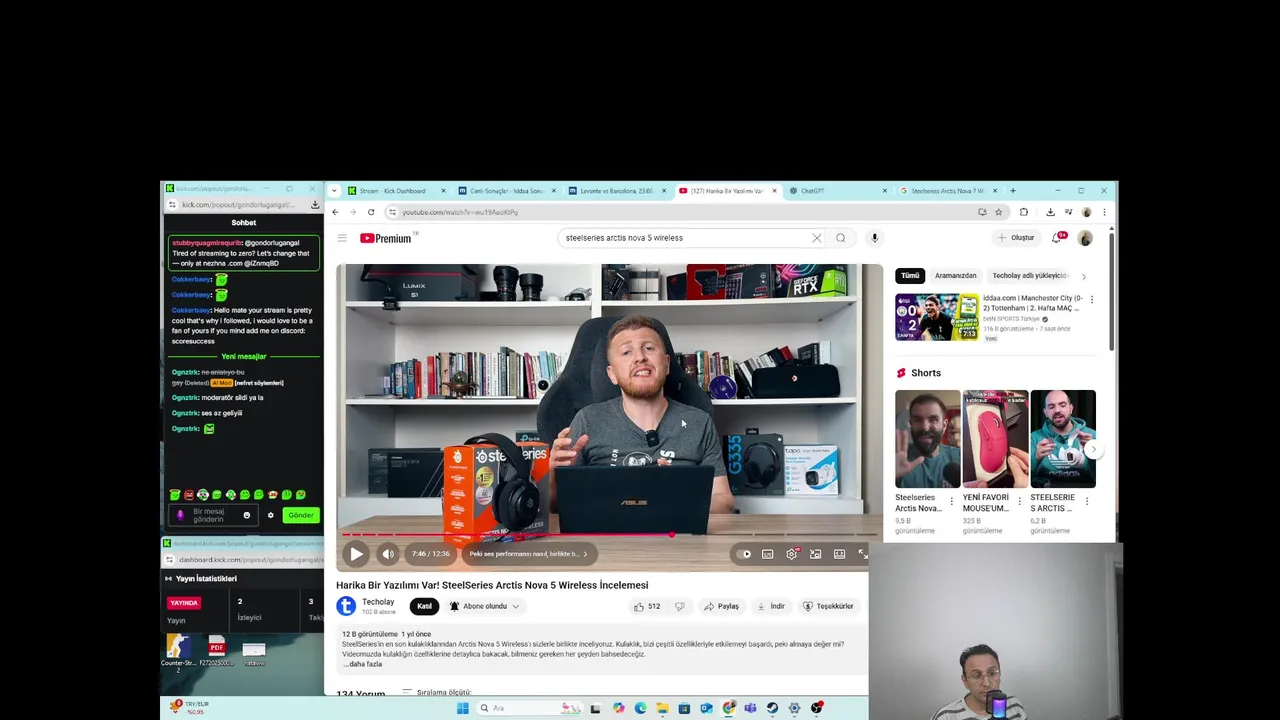Open the tab search dropdown arrow
Image resolution: width=1280 pixels, height=720 pixels.
(x=334, y=191)
